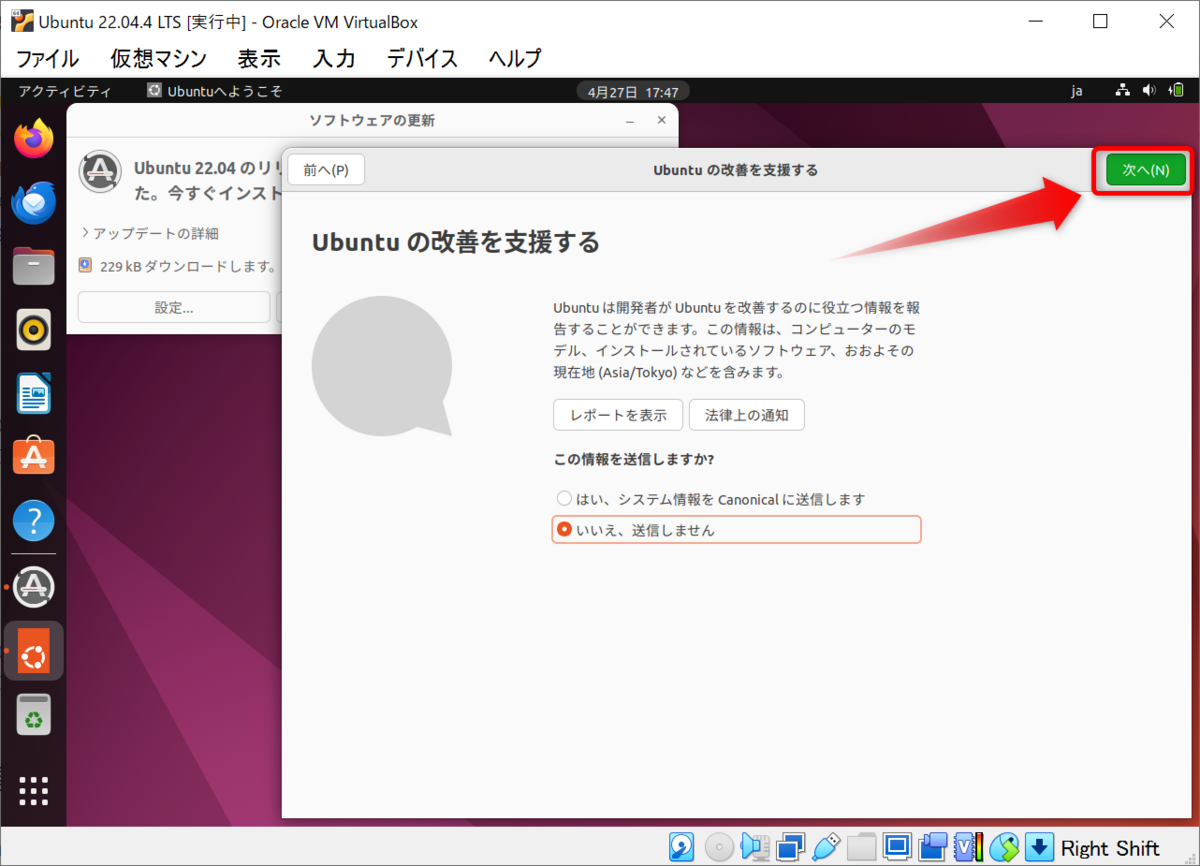Image resolution: width=1200 pixels, height=866 pixels.
Task: Click the network status icon in top bar
Action: pos(1123,91)
